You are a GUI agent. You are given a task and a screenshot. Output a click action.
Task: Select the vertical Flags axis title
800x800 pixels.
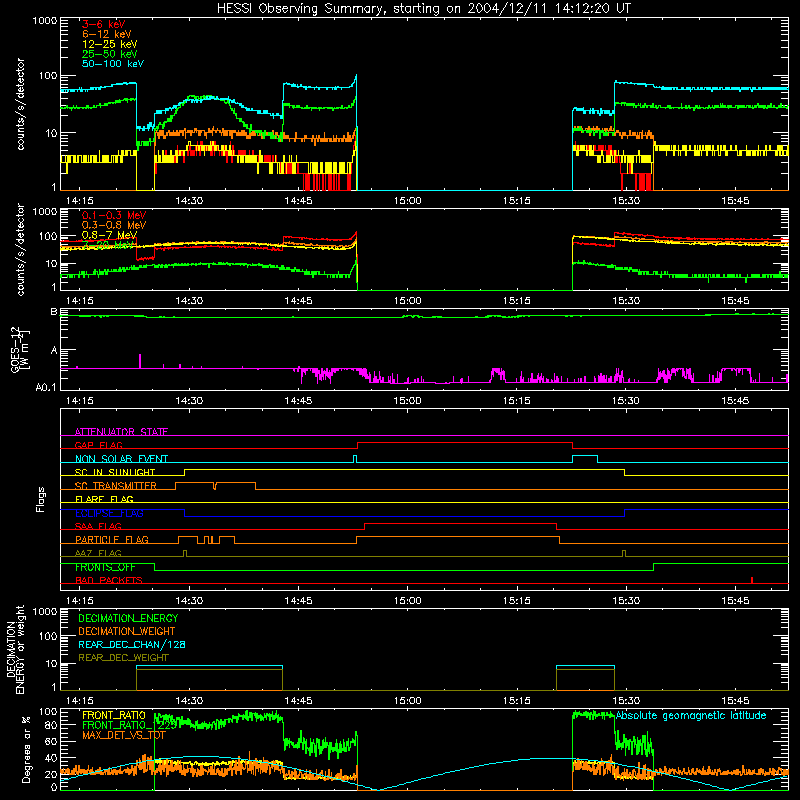point(41,499)
